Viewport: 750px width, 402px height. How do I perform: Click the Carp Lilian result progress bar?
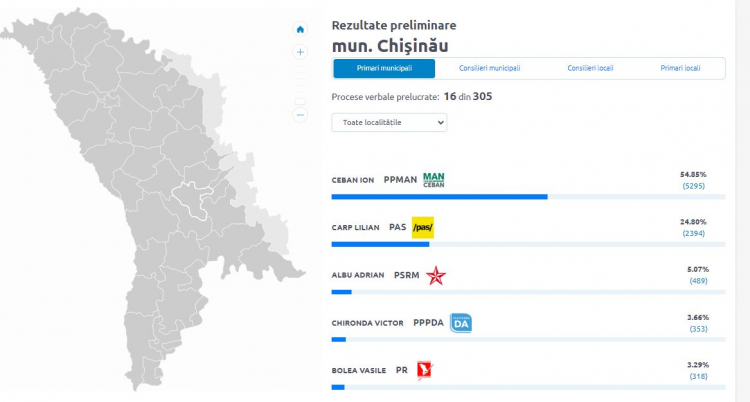(x=529, y=244)
